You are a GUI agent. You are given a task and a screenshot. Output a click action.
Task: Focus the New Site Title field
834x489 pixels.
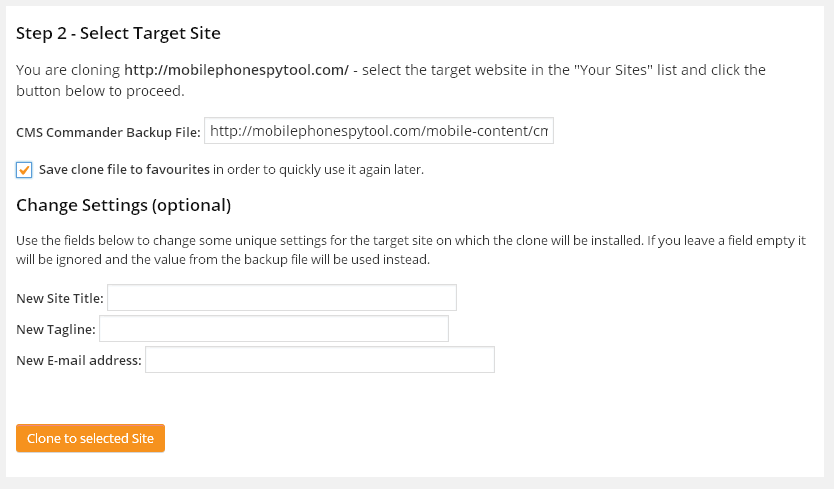point(282,297)
